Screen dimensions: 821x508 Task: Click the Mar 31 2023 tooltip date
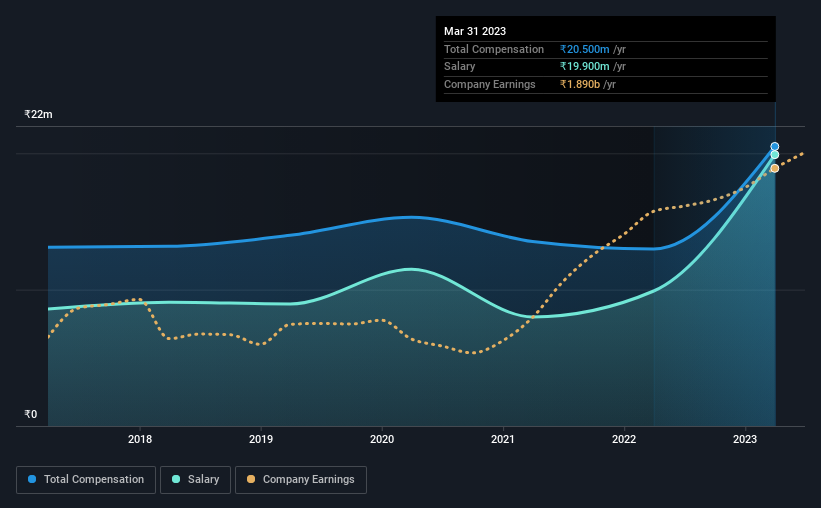475,31
